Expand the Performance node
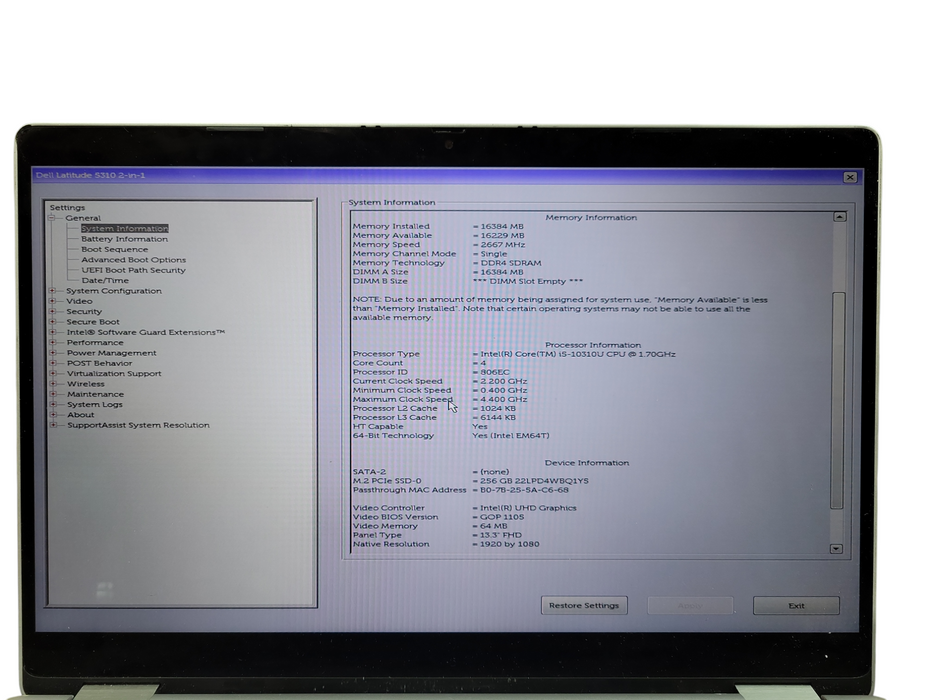 pos(52,342)
